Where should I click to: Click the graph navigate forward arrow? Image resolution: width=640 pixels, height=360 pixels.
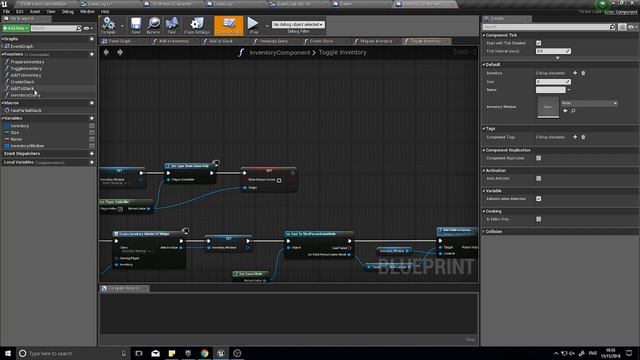click(x=120, y=52)
